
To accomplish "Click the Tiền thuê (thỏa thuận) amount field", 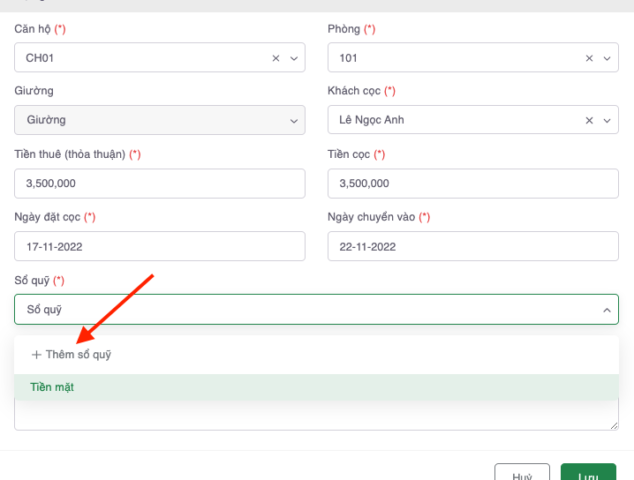I will (160, 184).
